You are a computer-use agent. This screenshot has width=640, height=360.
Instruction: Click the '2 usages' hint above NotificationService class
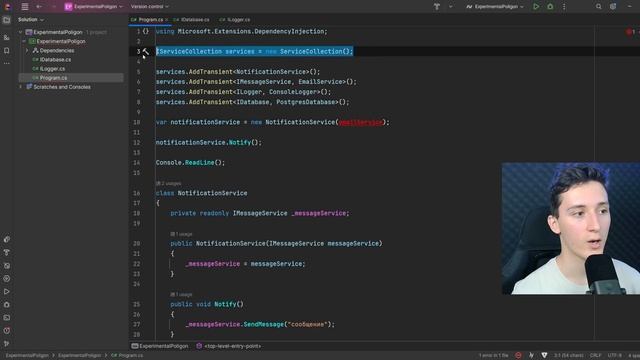[169, 183]
